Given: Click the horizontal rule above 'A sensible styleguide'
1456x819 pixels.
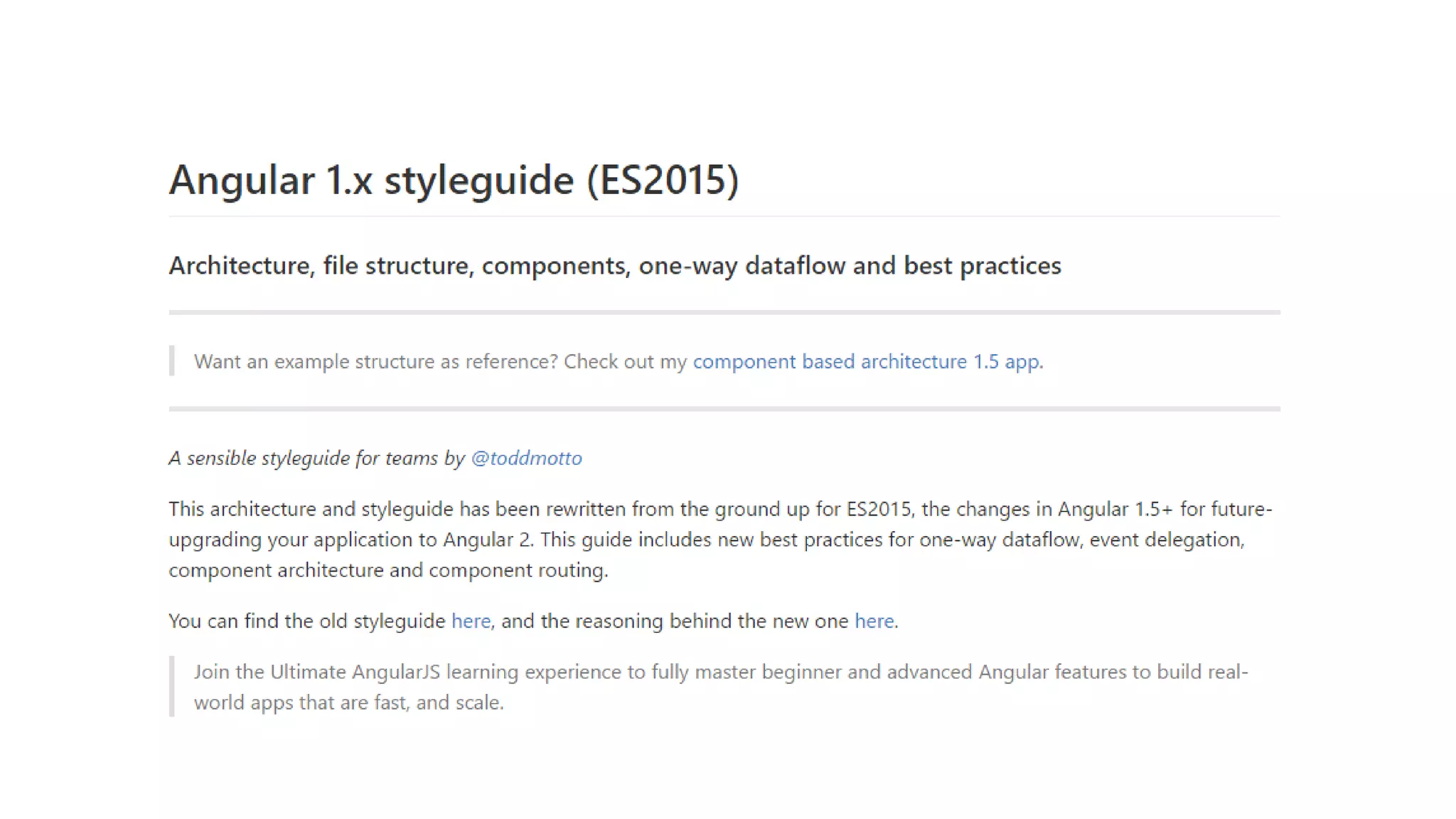Looking at the screenshot, I should 724,409.
